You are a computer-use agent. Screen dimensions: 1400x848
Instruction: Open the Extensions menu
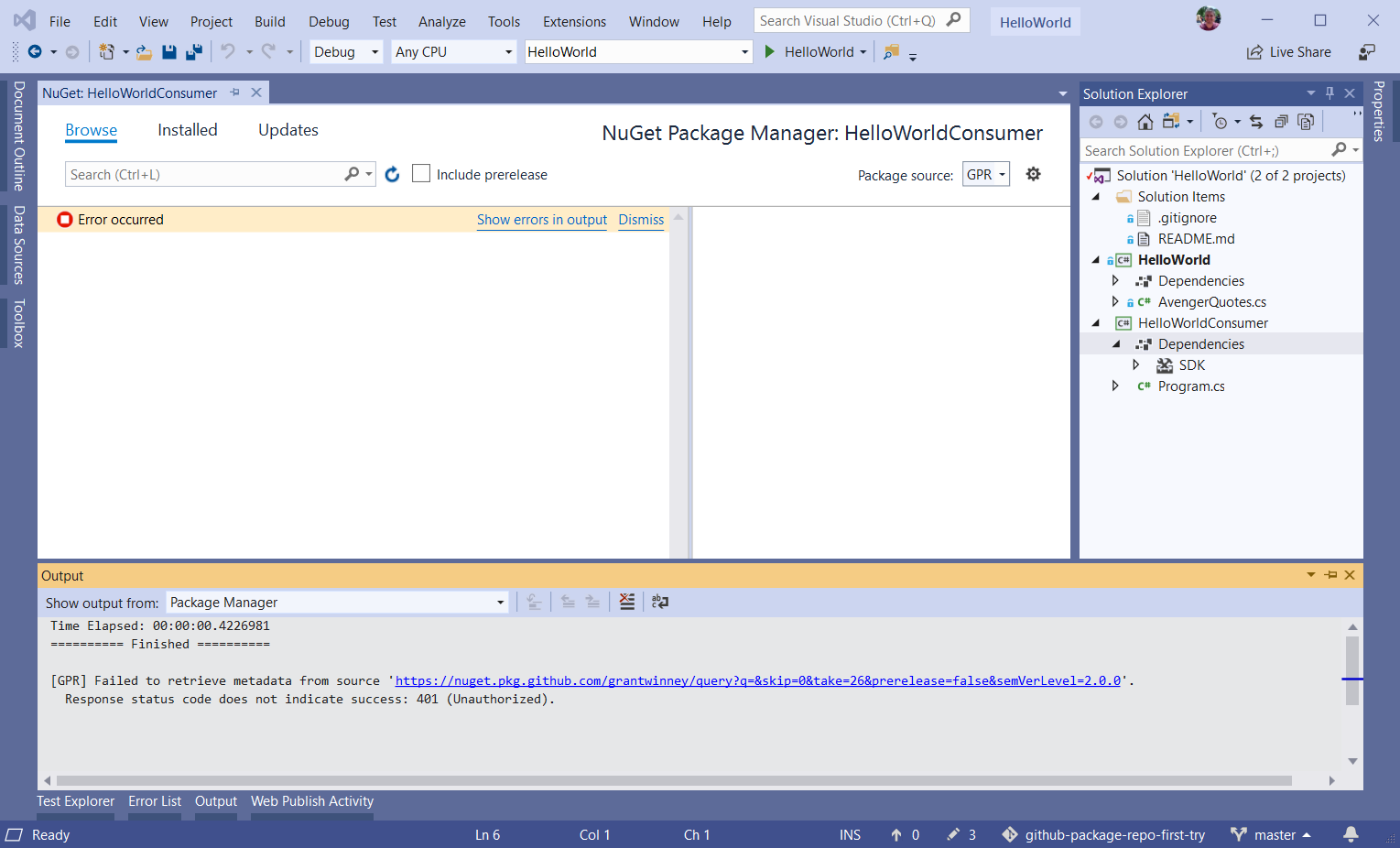(574, 21)
